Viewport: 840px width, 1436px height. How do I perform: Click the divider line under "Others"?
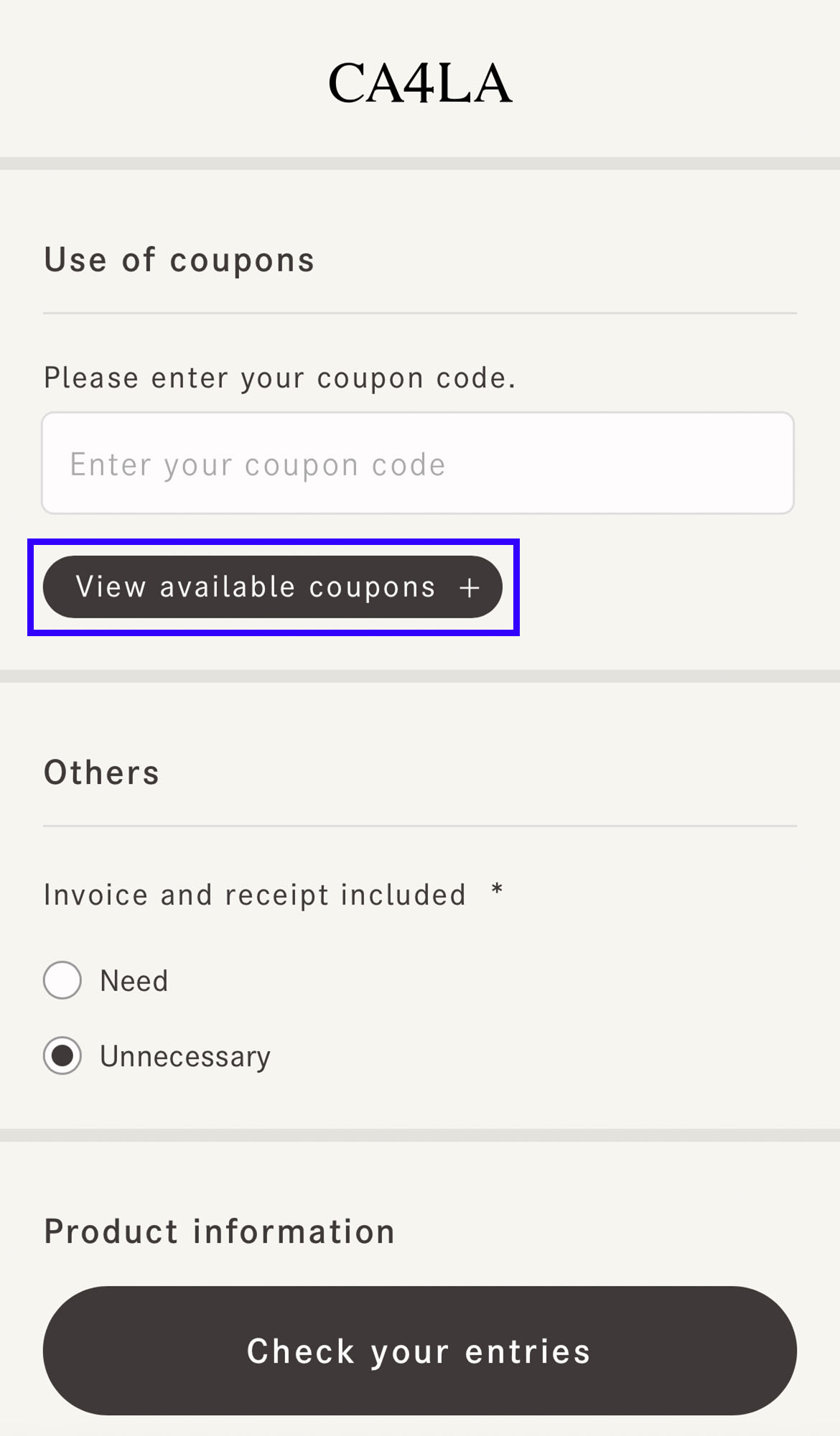click(x=420, y=826)
